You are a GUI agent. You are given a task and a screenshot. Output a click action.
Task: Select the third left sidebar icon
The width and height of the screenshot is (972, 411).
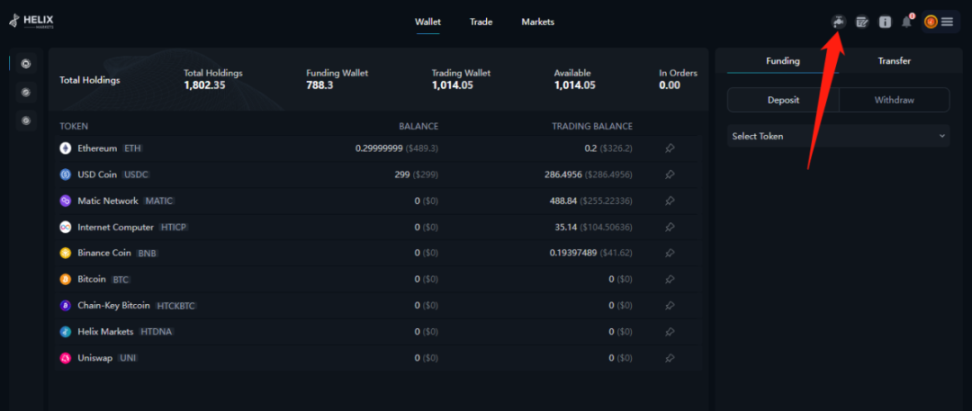point(26,120)
